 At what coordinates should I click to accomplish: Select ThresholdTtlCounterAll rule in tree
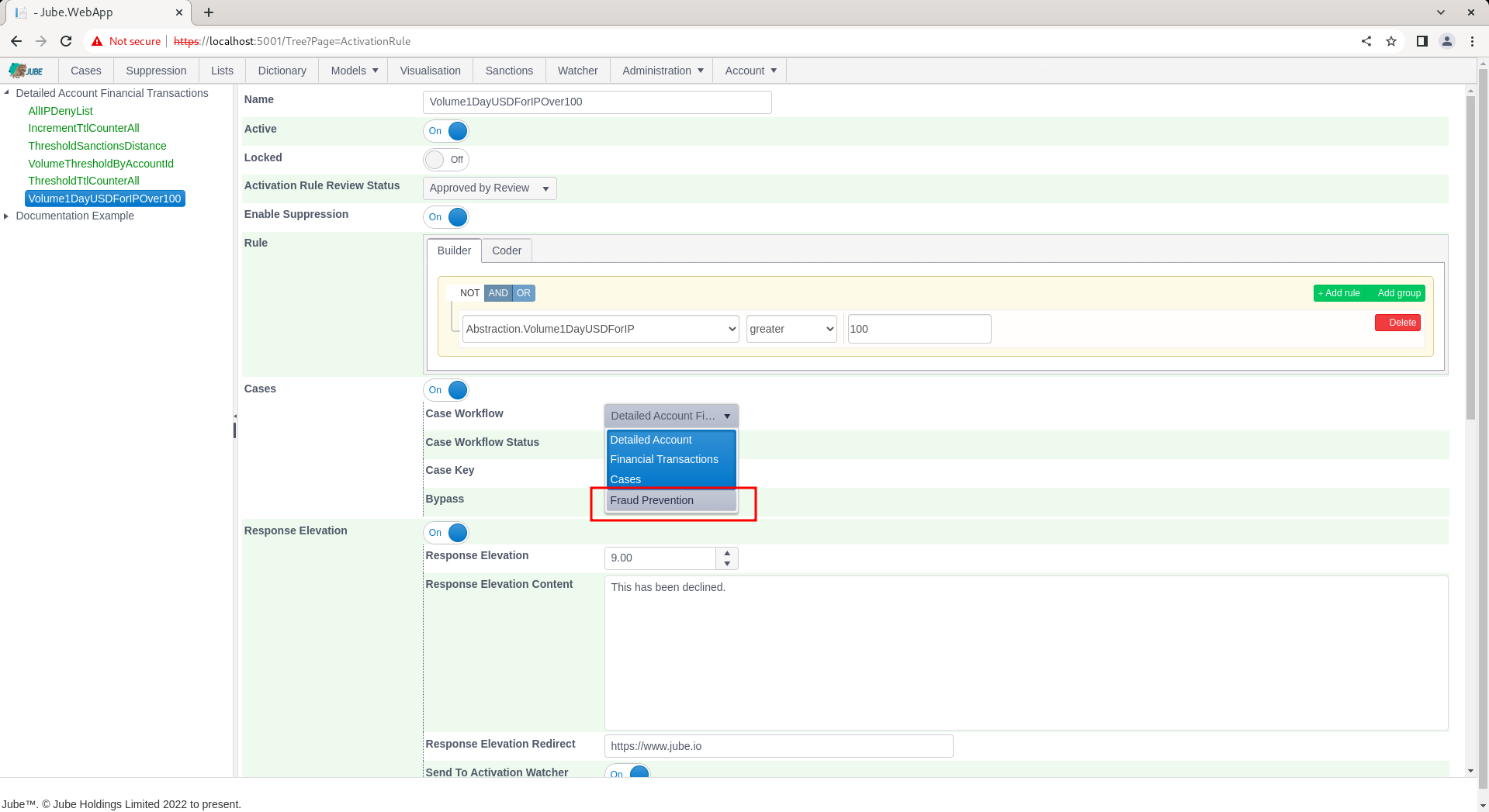(84, 181)
